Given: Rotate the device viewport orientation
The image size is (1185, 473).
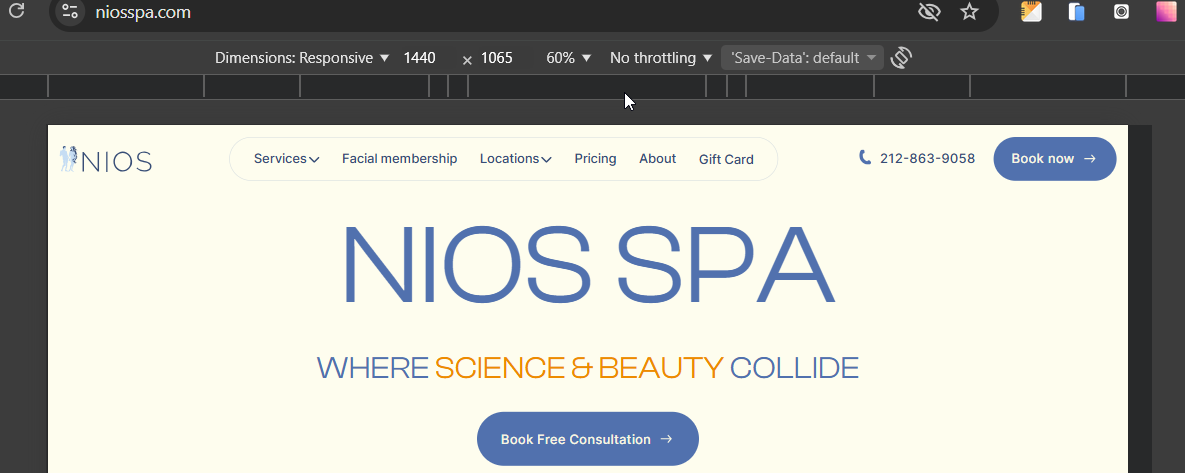Looking at the screenshot, I should coord(901,57).
